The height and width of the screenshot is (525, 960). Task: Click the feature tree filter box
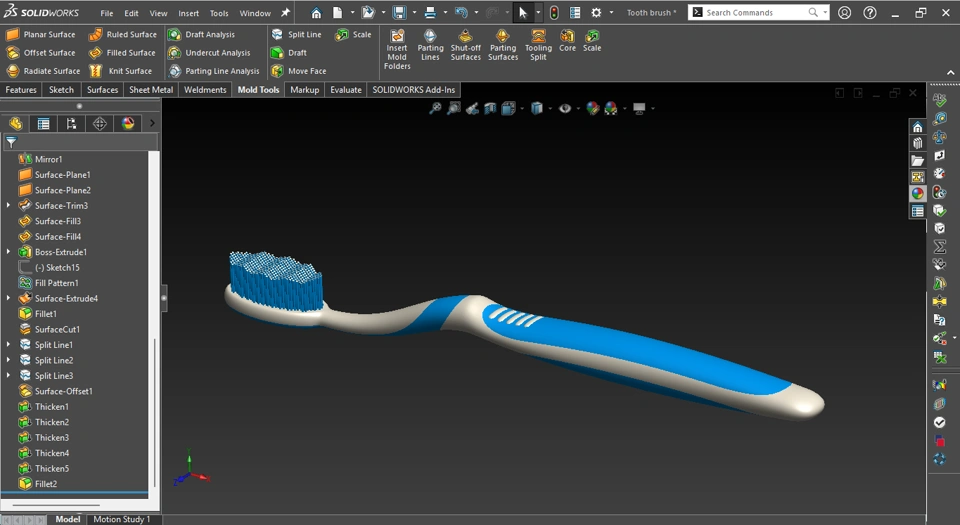(80, 142)
